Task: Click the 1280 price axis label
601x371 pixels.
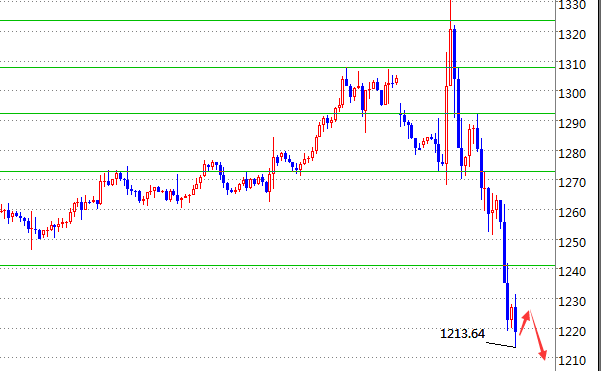Action: pyautogui.click(x=572, y=153)
